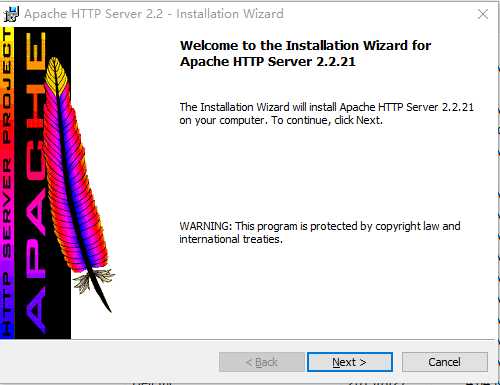Click the installer icon in title bar
The width and height of the screenshot is (500, 385).
click(11, 14)
